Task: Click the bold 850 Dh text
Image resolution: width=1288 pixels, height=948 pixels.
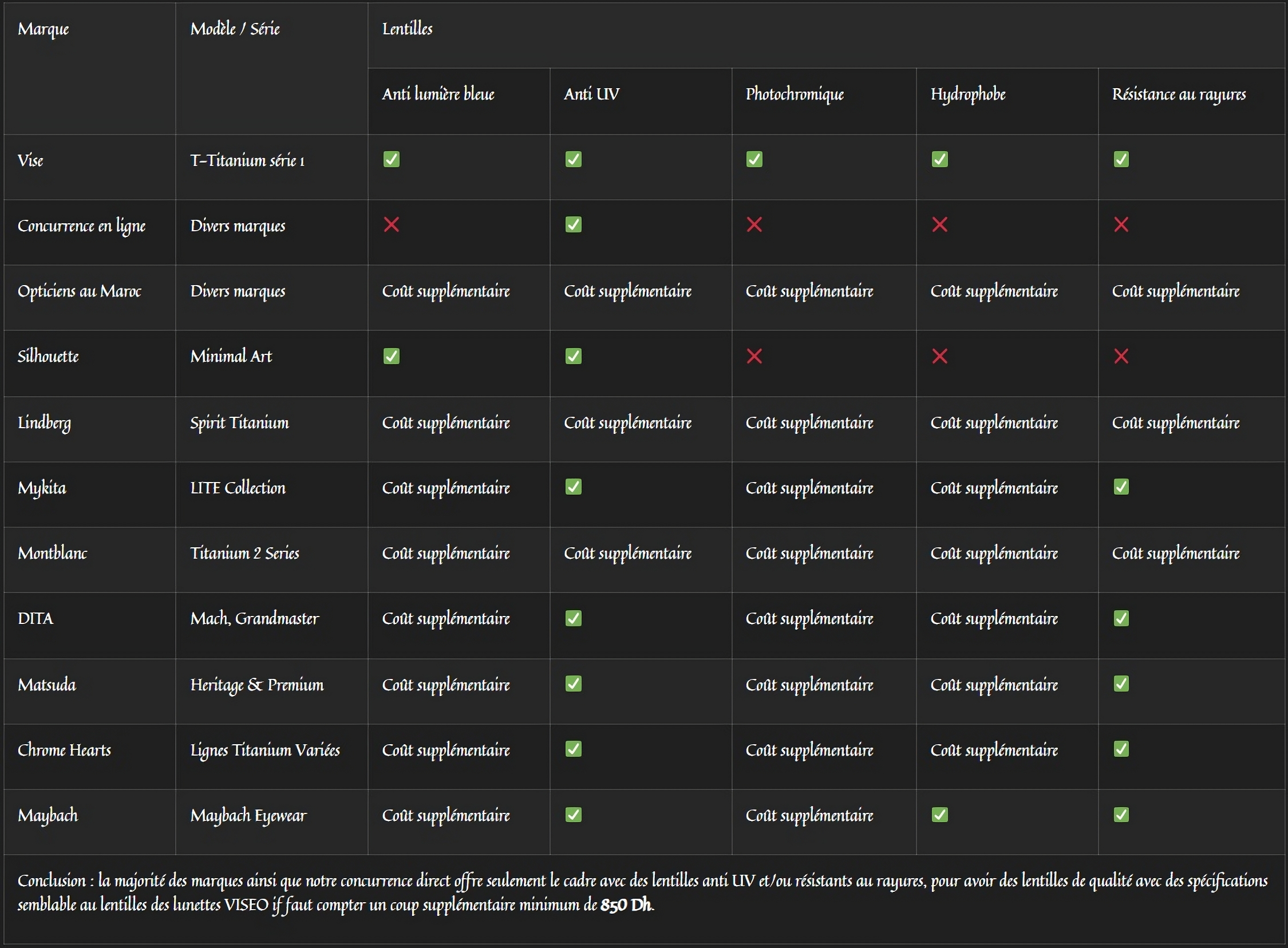Action: pyautogui.click(x=626, y=905)
